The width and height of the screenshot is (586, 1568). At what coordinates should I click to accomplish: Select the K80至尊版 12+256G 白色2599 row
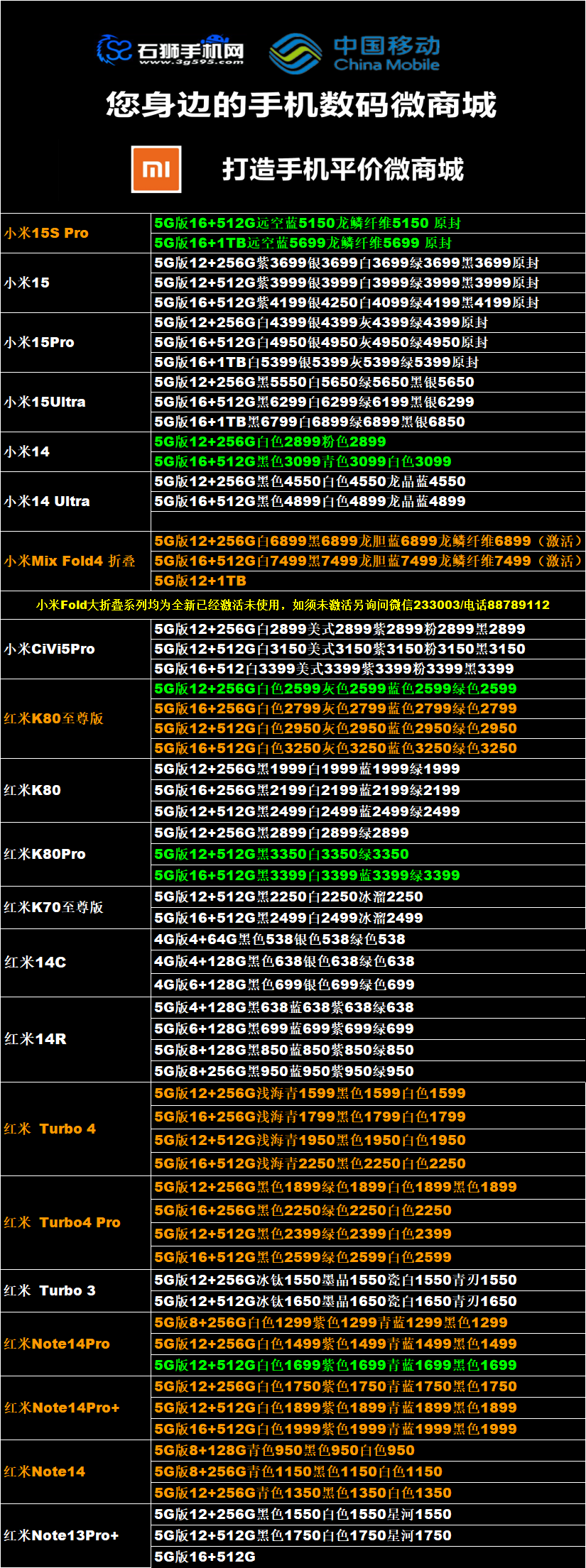tap(369, 689)
